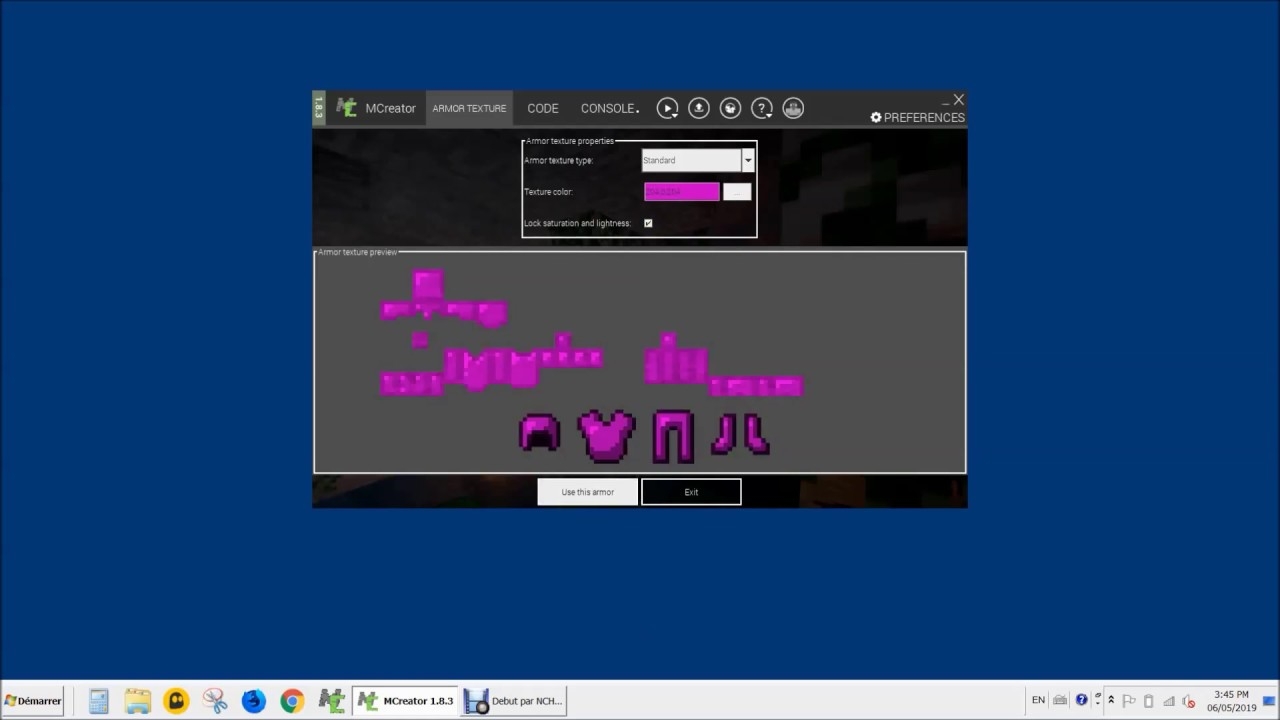Click the battery icon in system tray
This screenshot has width=1280, height=720.
click(1148, 701)
